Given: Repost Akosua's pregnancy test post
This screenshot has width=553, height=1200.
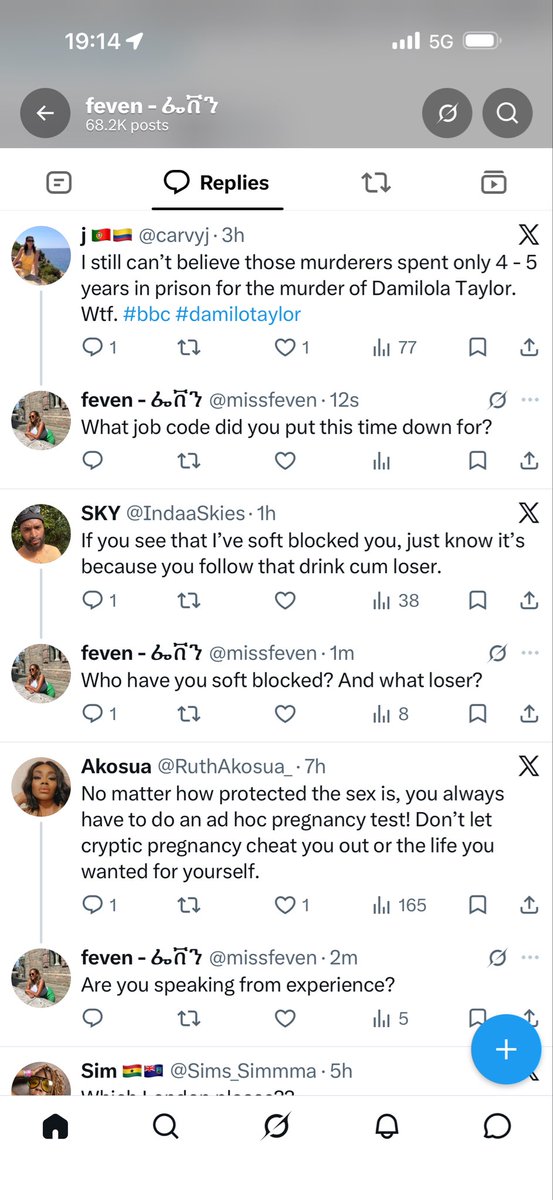Looking at the screenshot, I should point(188,905).
